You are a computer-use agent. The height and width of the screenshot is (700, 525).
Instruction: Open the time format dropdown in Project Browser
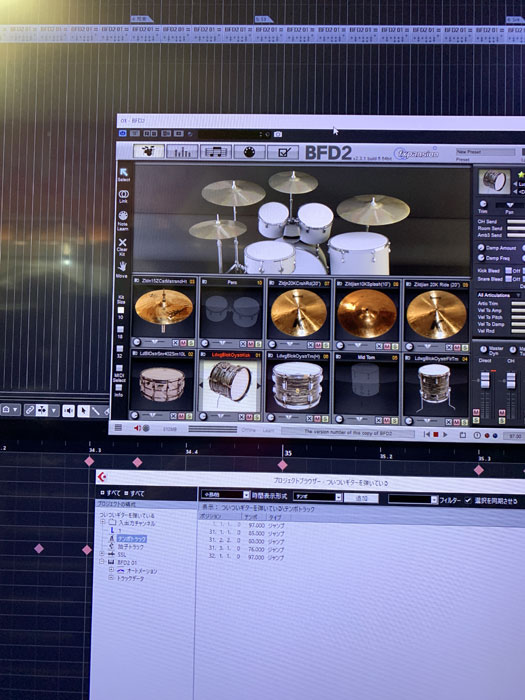225,495
